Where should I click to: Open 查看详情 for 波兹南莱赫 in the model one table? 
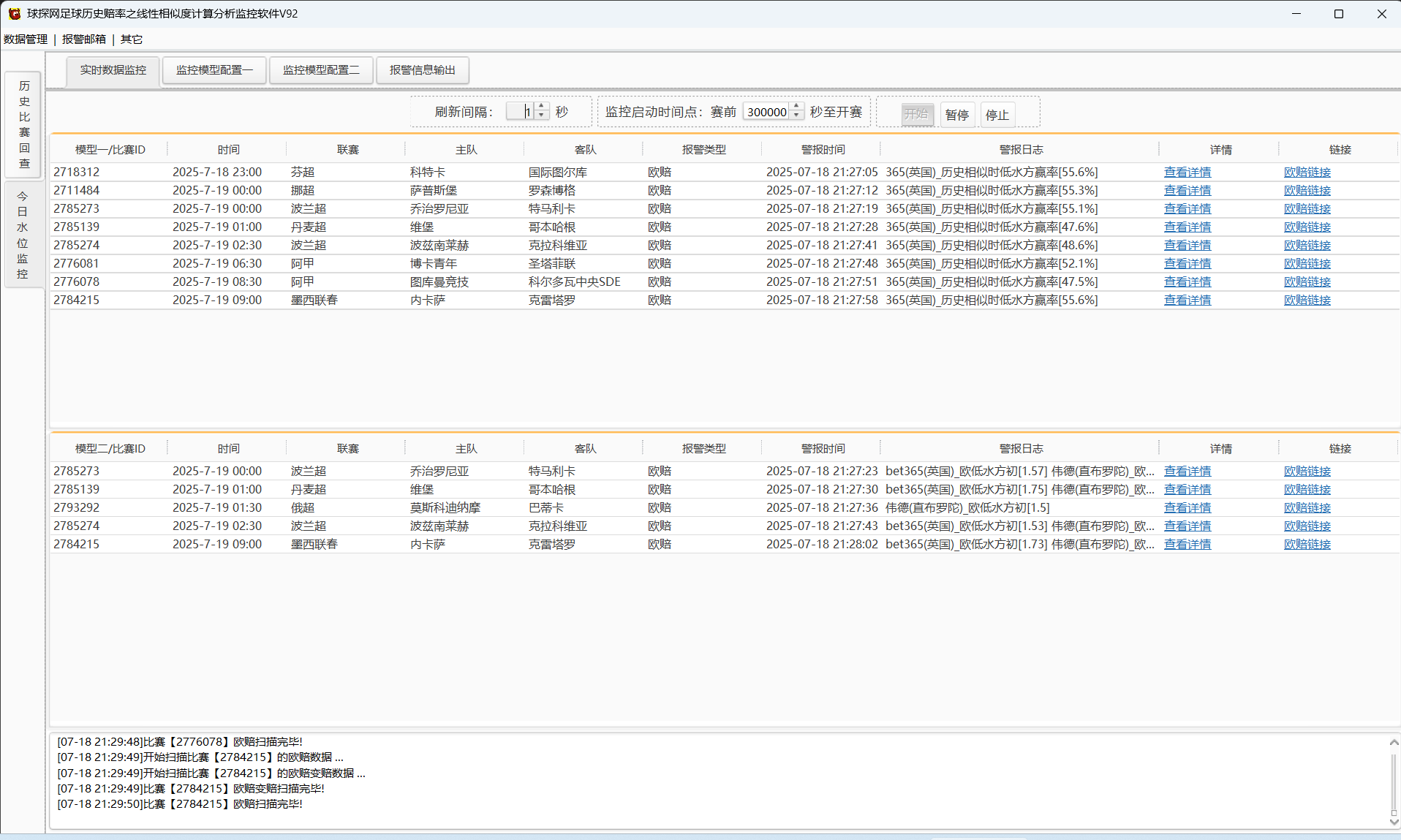[x=1187, y=246]
